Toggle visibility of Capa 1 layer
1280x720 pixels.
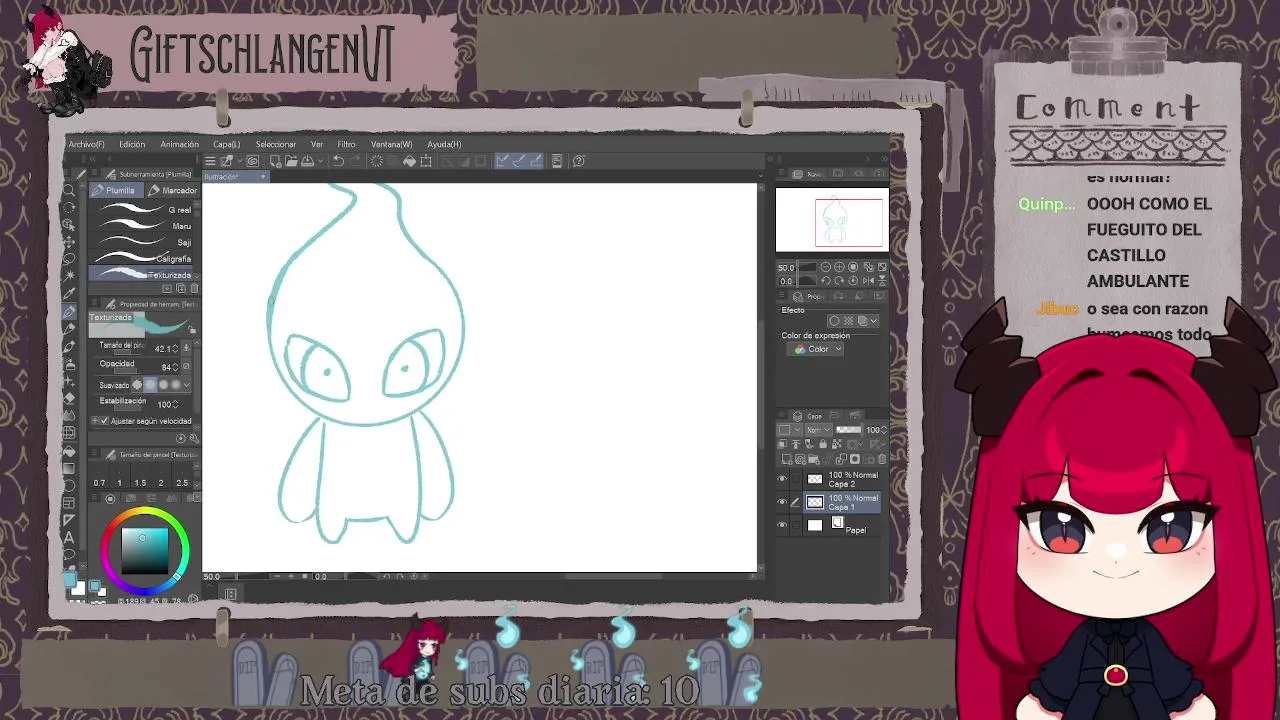click(x=782, y=502)
